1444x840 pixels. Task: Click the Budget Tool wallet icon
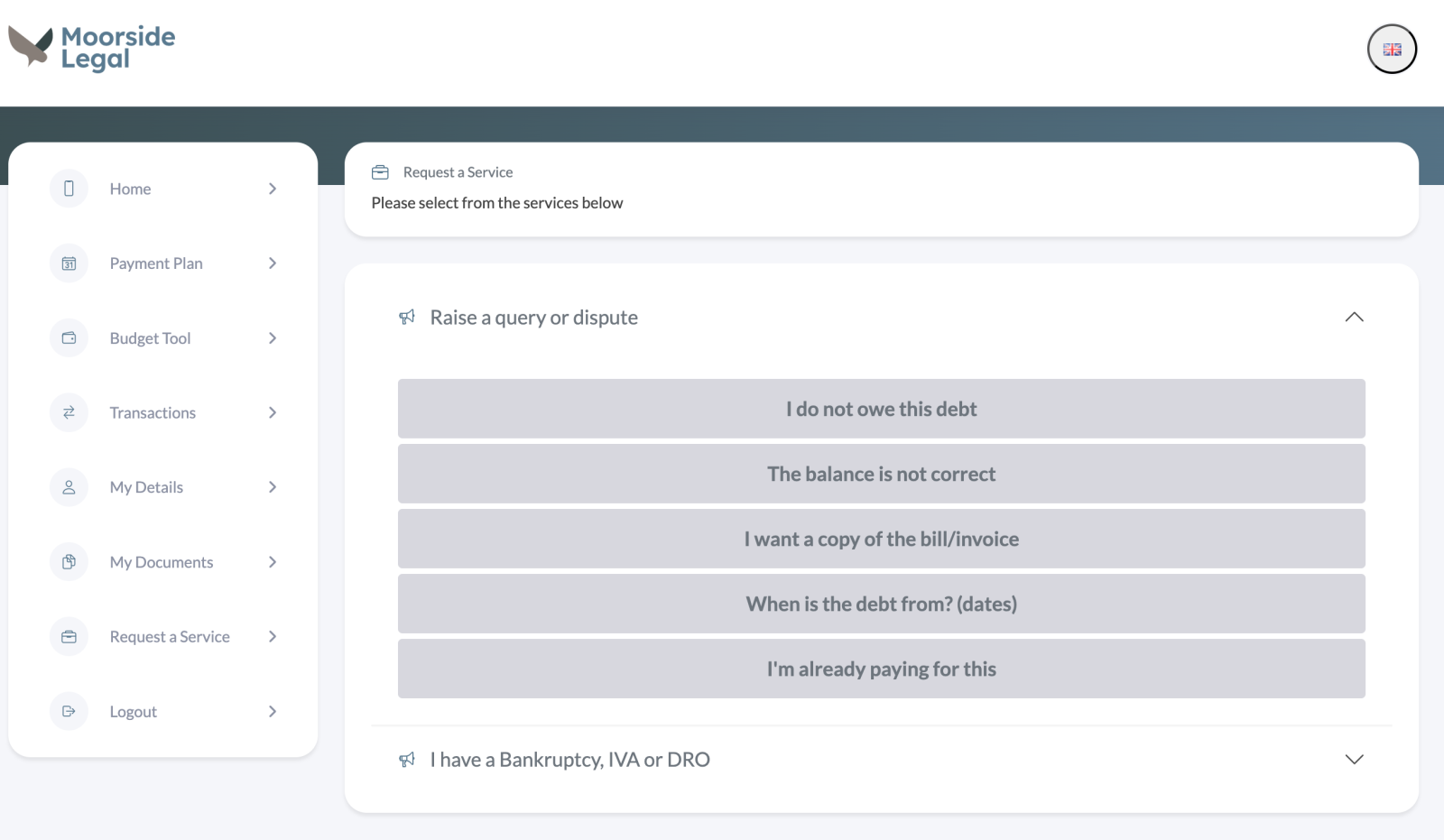click(x=69, y=338)
